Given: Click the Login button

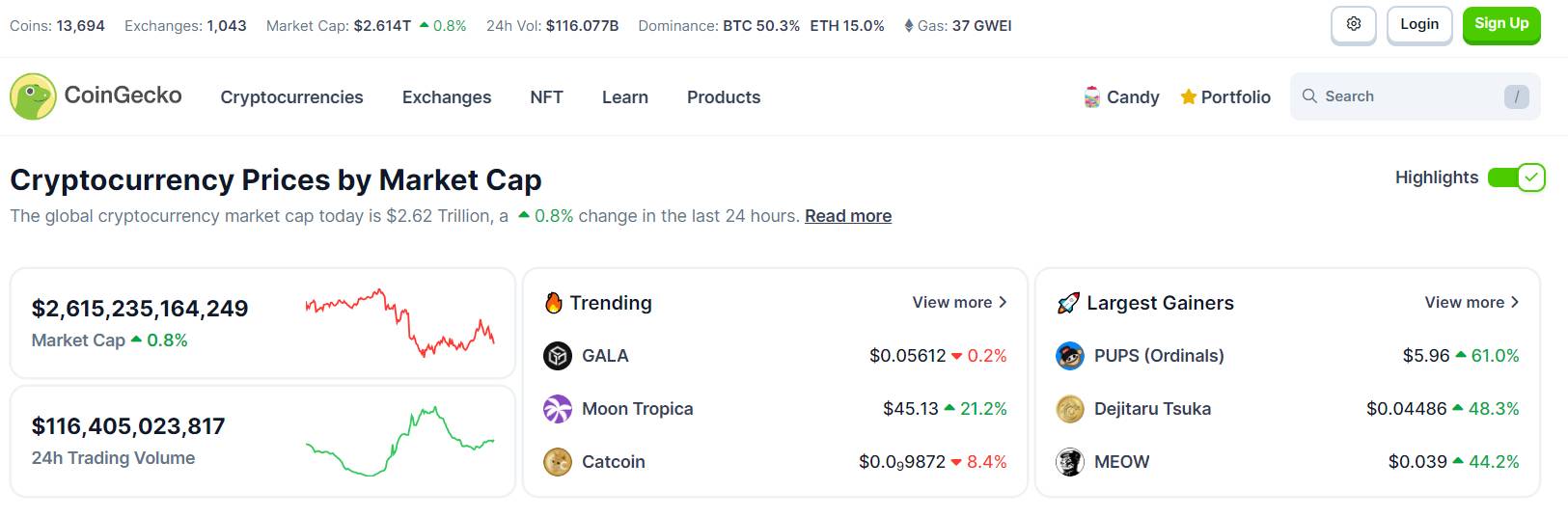Looking at the screenshot, I should pyautogui.click(x=1419, y=24).
